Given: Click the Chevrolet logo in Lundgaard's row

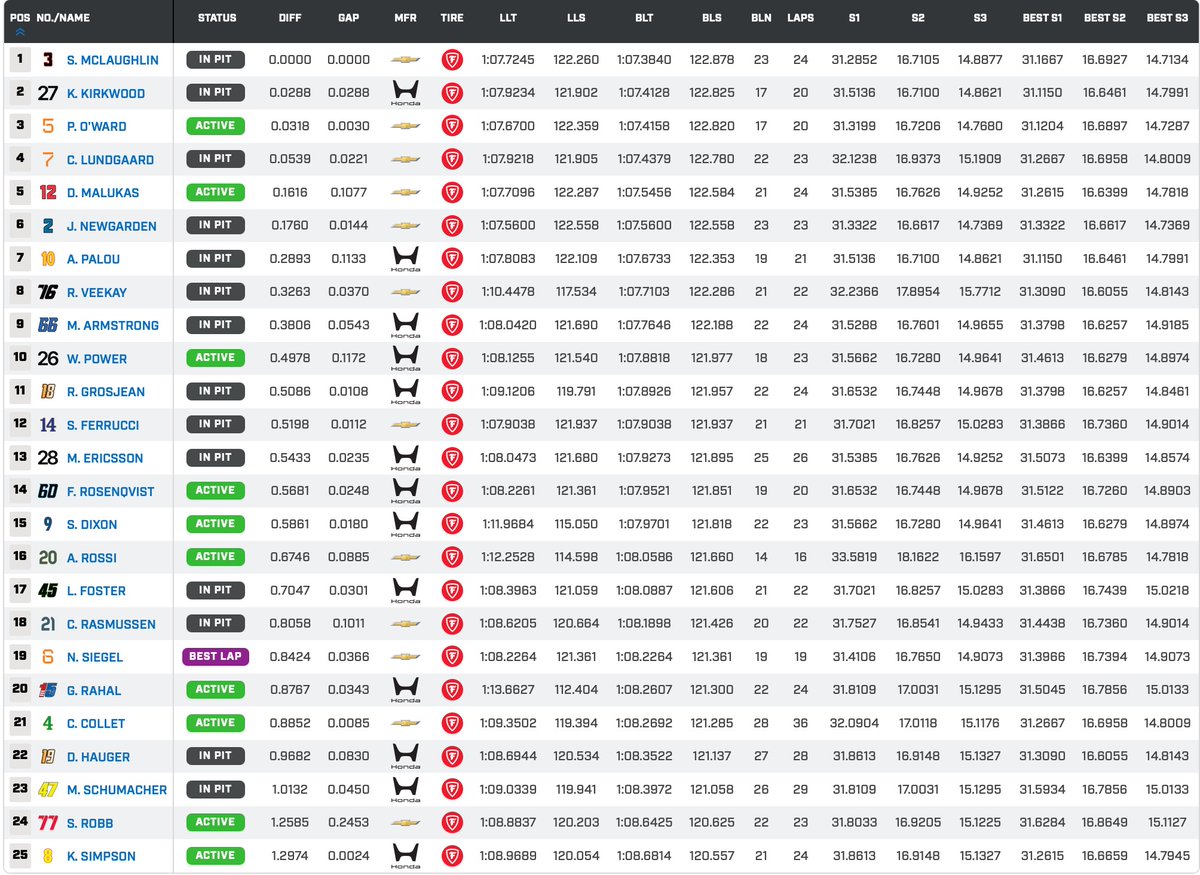Looking at the screenshot, I should [405, 159].
